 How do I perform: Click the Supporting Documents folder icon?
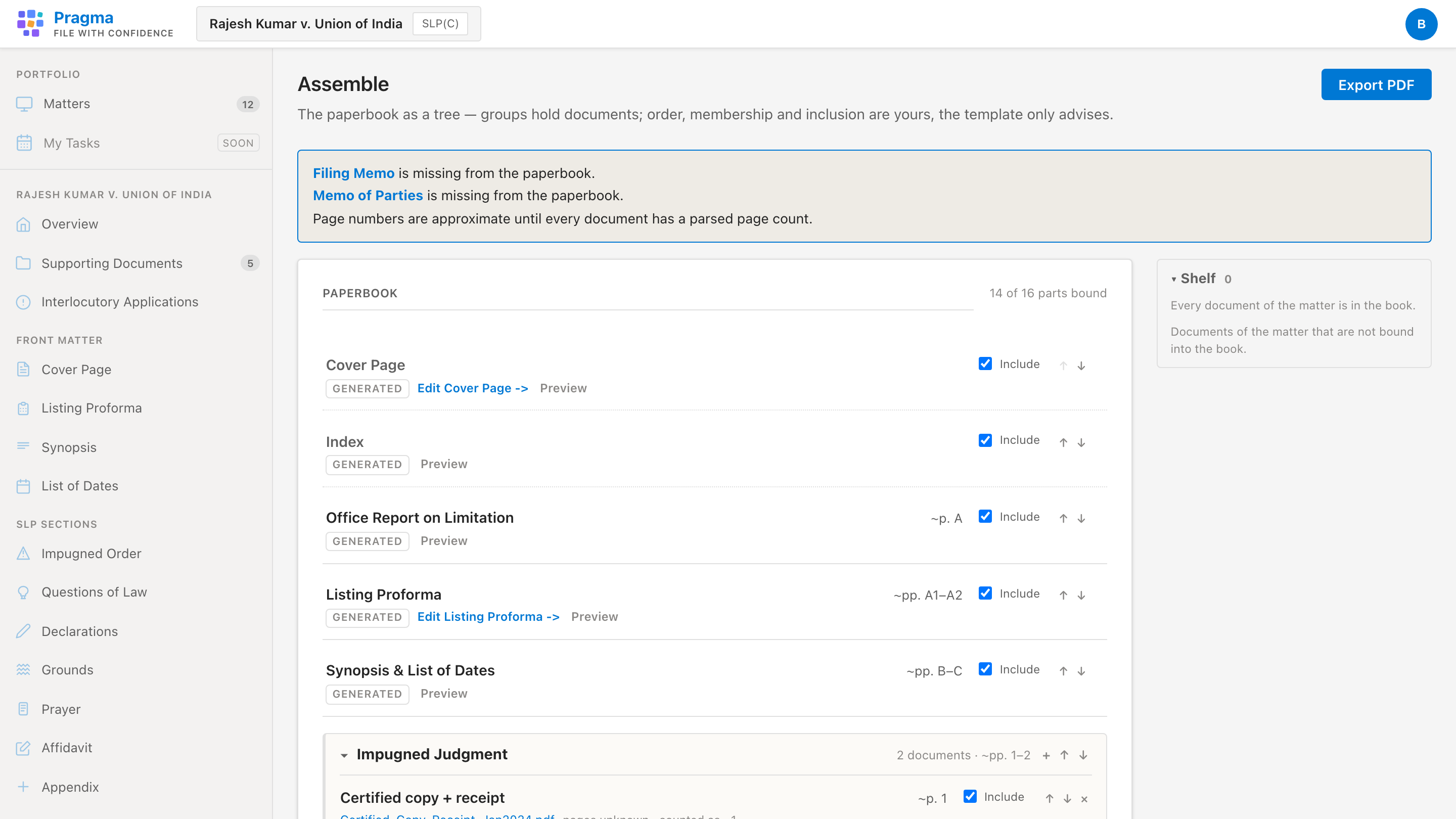(23, 263)
